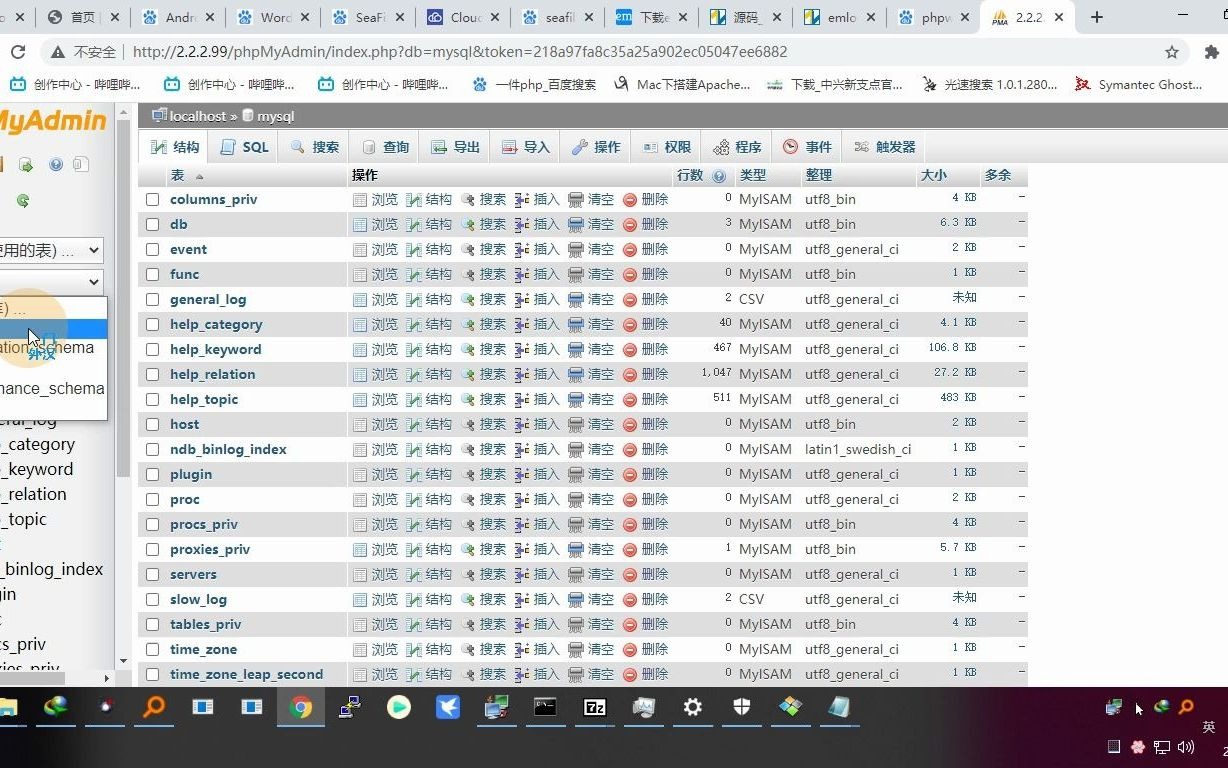
Task: Open the 导入 import tab
Action: 526,147
